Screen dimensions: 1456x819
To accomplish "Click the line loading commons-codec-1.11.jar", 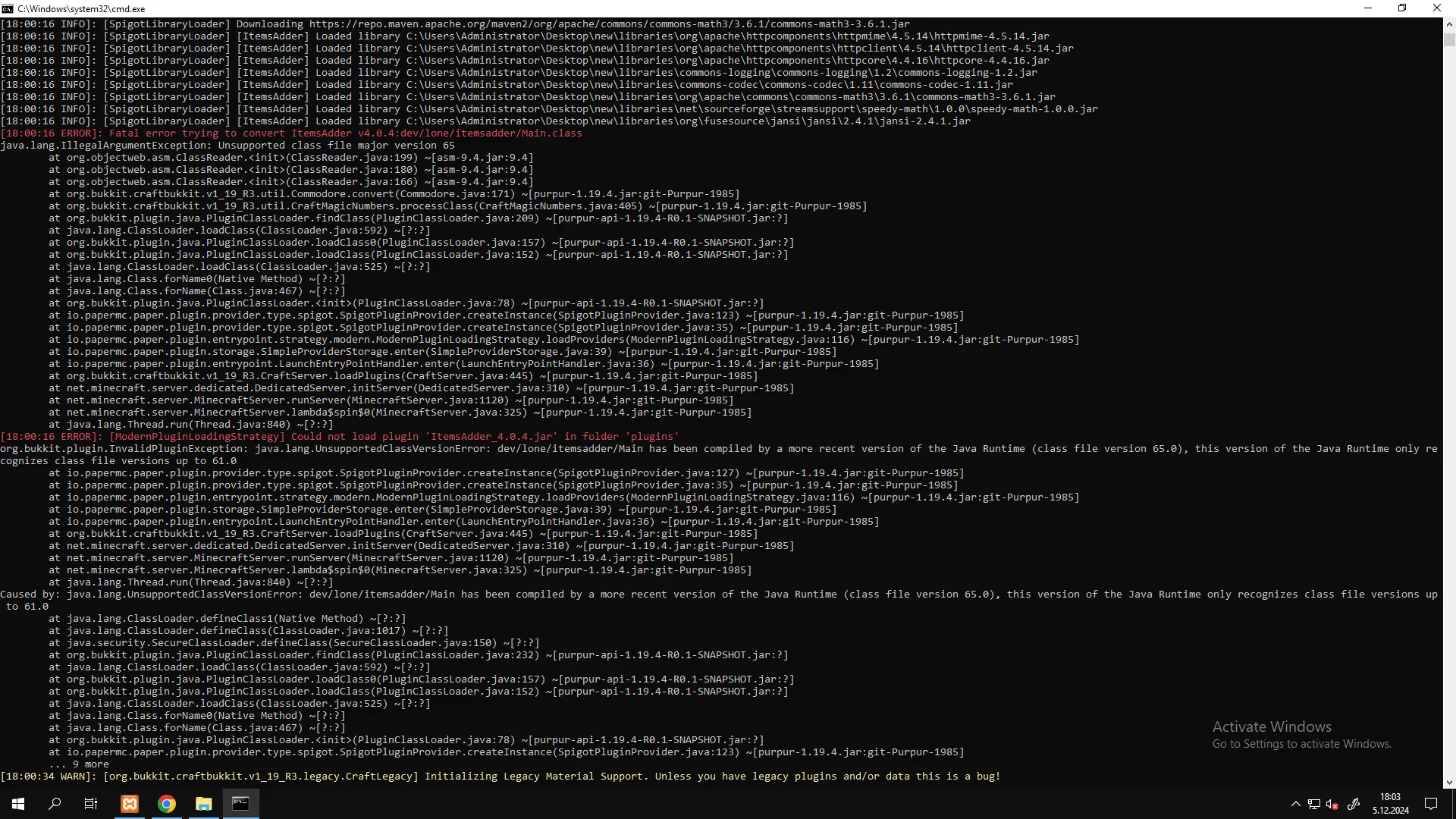I will [x=507, y=84].
